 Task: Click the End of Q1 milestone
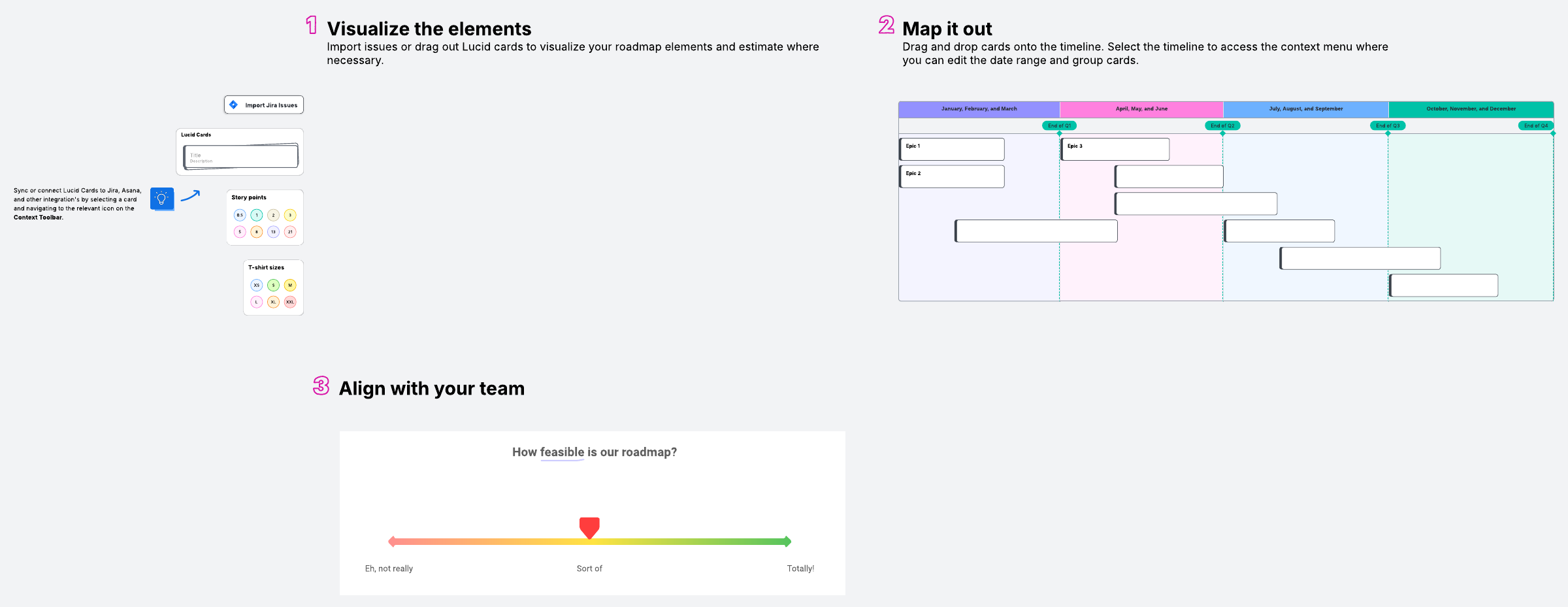(x=1059, y=125)
